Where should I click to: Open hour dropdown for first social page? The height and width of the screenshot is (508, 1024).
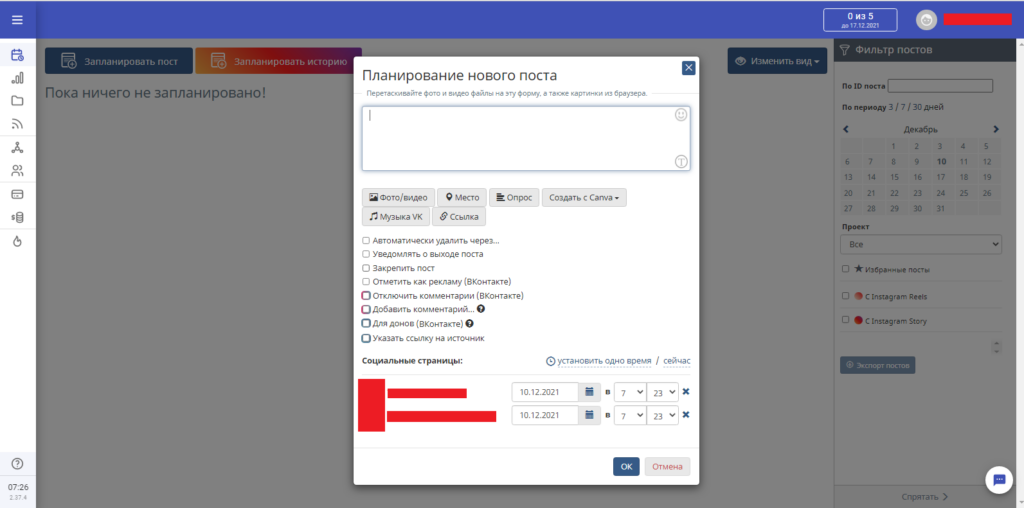click(x=629, y=392)
